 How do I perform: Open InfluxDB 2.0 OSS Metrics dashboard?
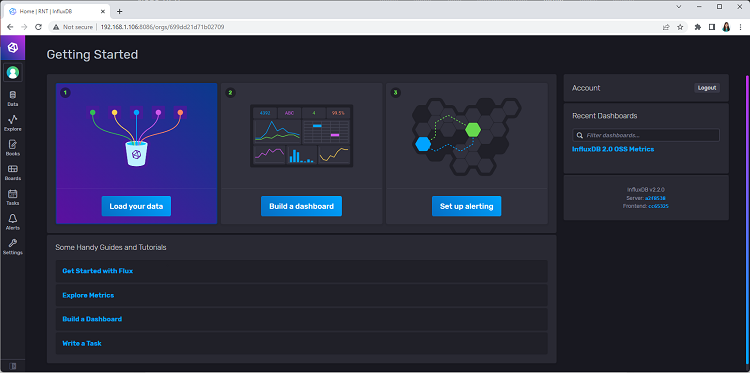tap(613, 149)
